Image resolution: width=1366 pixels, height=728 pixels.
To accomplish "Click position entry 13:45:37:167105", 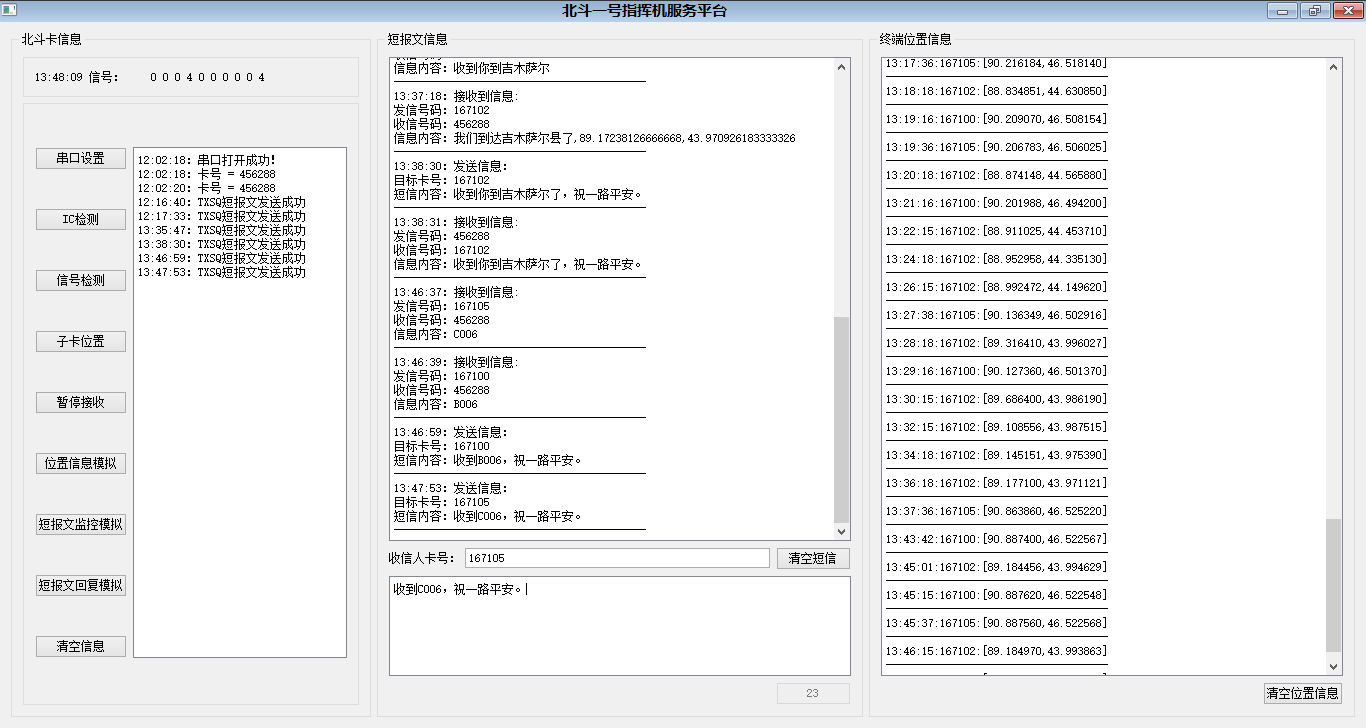I will click(996, 623).
